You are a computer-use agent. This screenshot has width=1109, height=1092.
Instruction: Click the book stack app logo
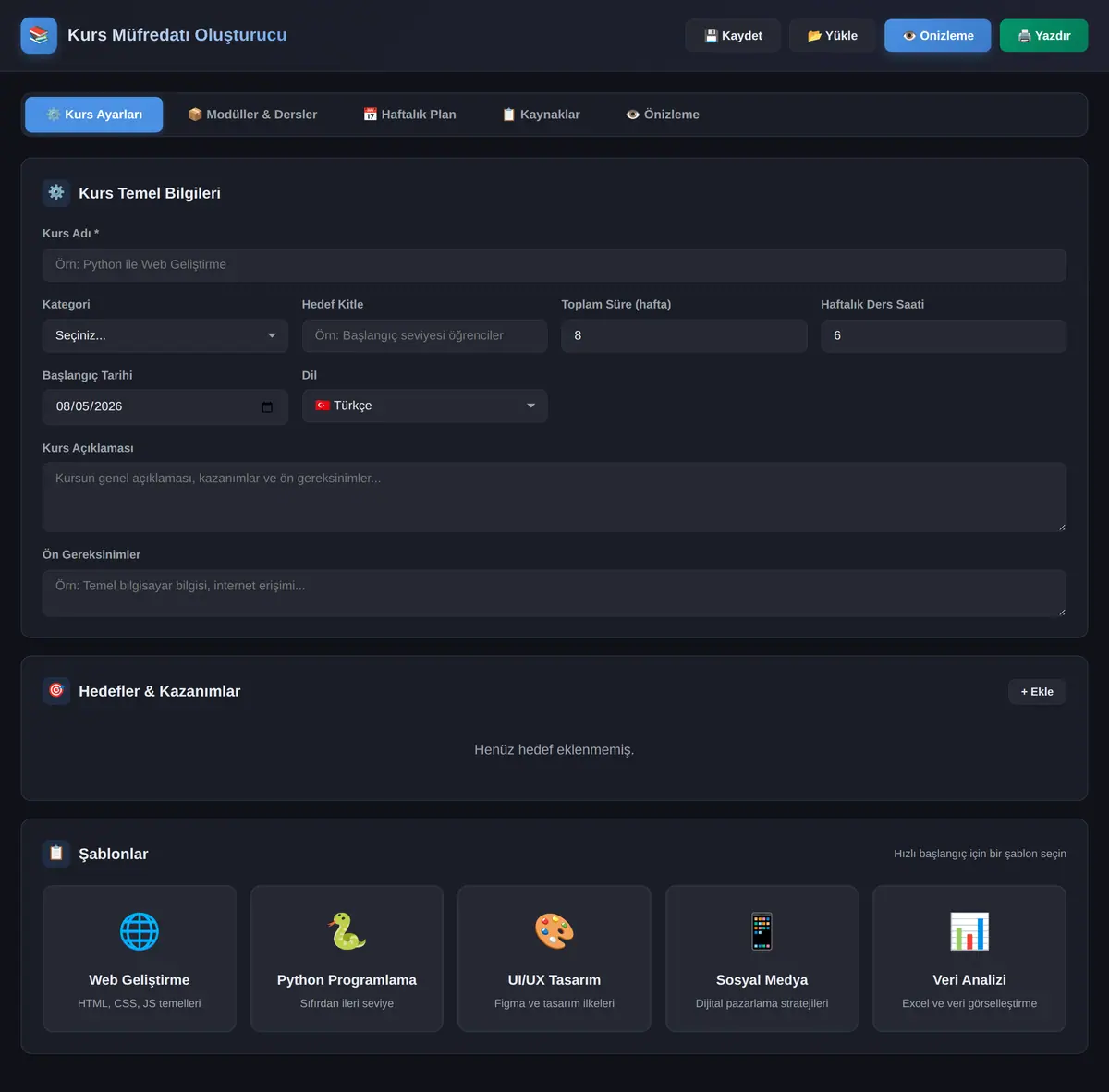coord(39,35)
